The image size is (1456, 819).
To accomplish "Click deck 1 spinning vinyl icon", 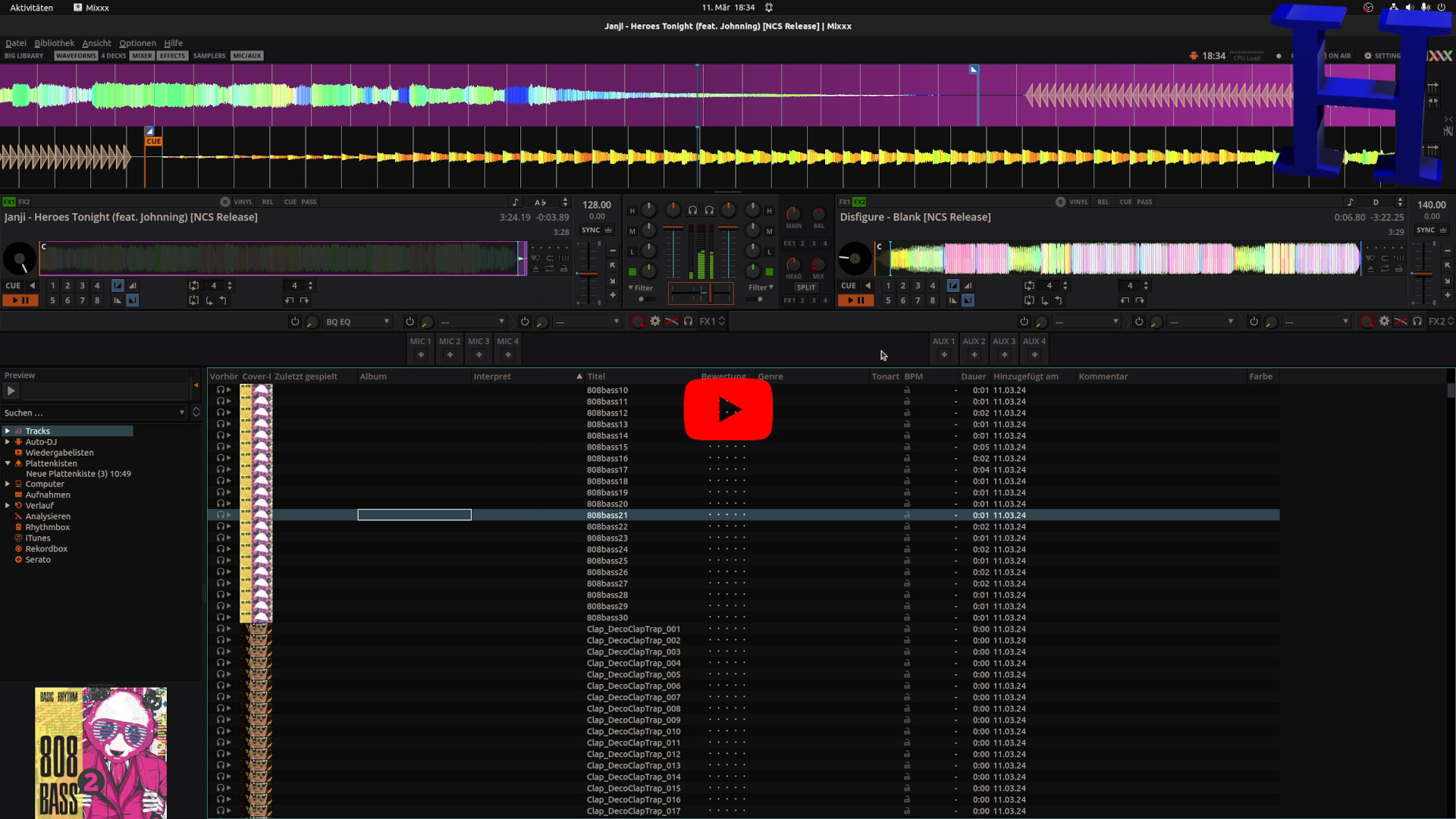I will pyautogui.click(x=20, y=259).
